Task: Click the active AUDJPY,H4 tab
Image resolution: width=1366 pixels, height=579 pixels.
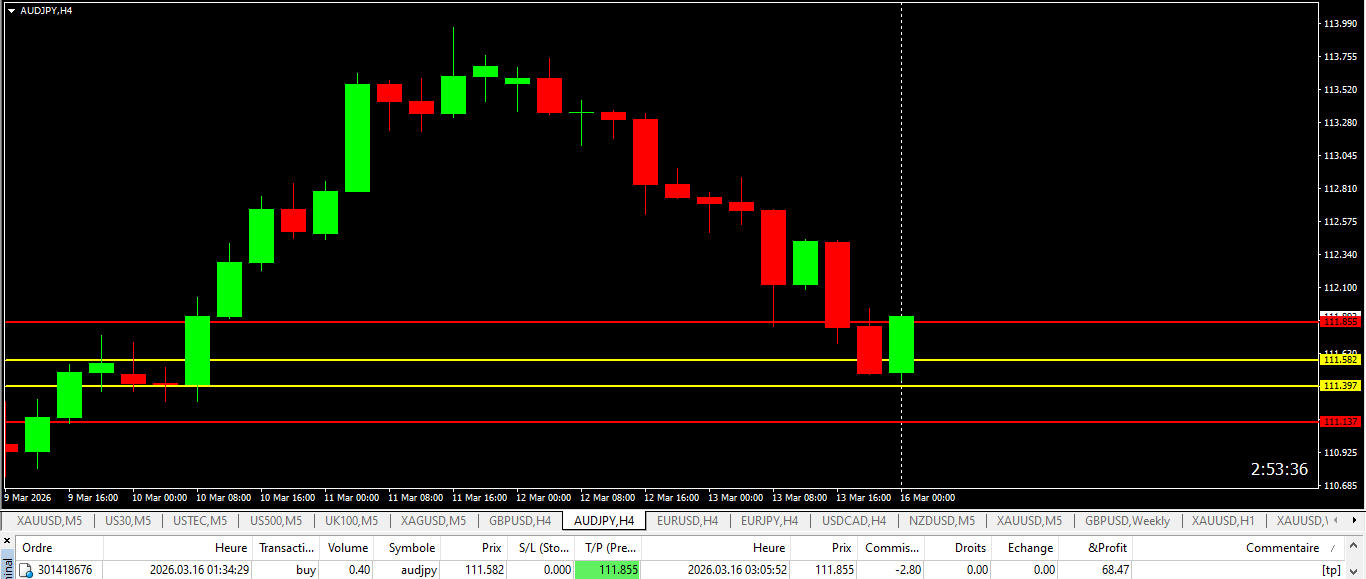Action: click(604, 521)
